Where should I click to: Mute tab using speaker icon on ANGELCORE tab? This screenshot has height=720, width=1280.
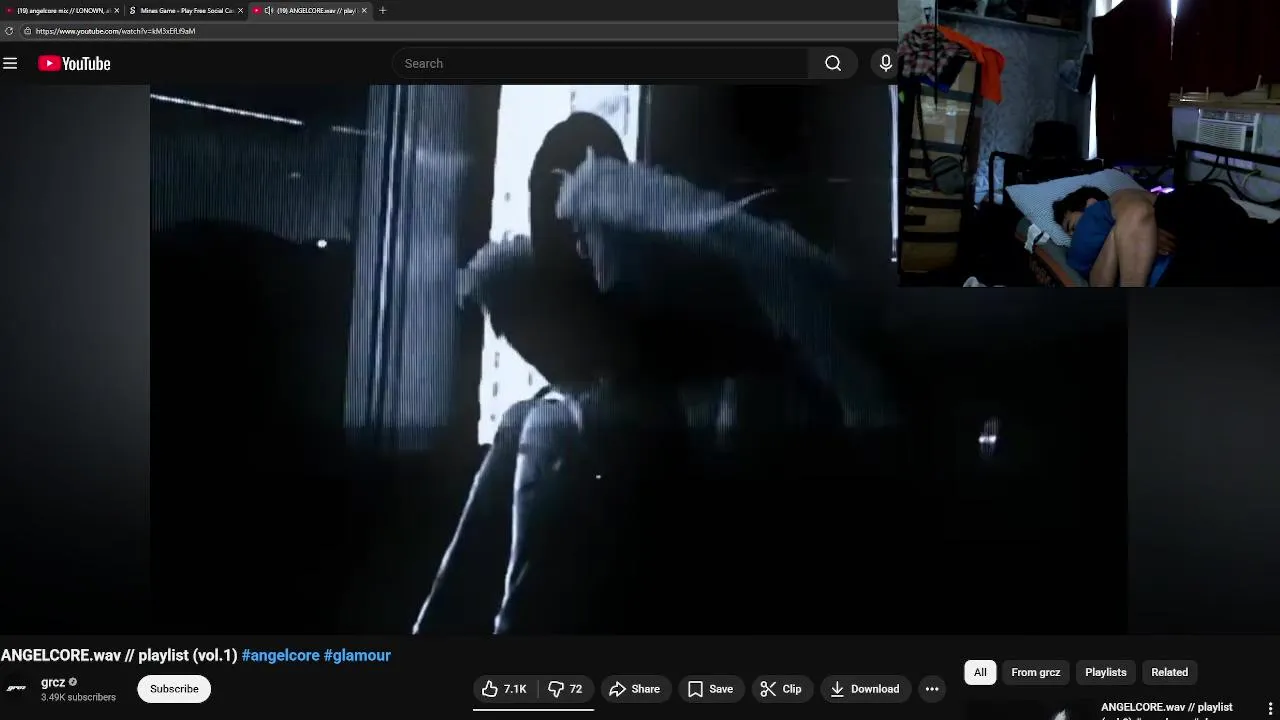point(268,10)
